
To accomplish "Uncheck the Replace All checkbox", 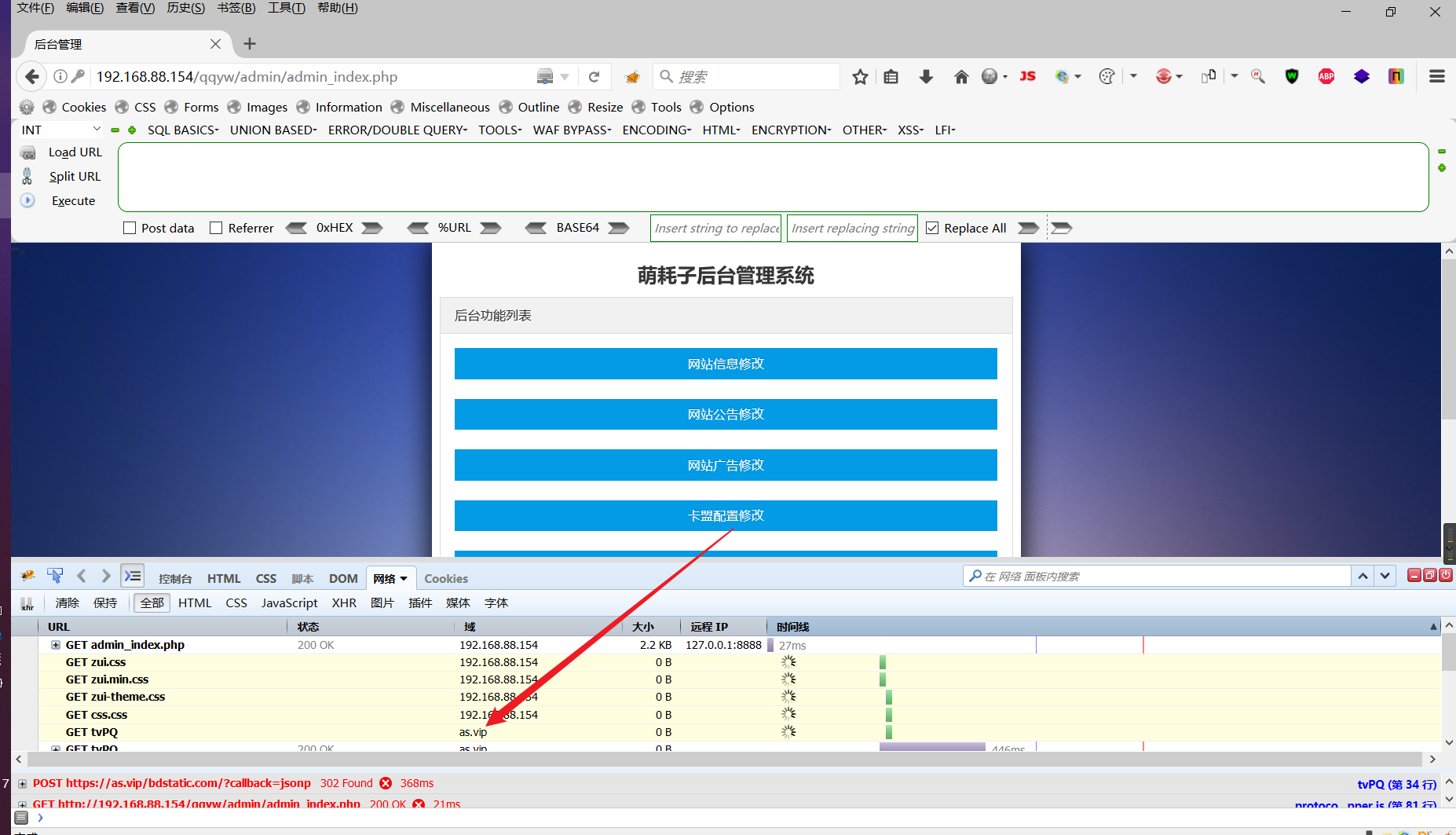I will (932, 228).
